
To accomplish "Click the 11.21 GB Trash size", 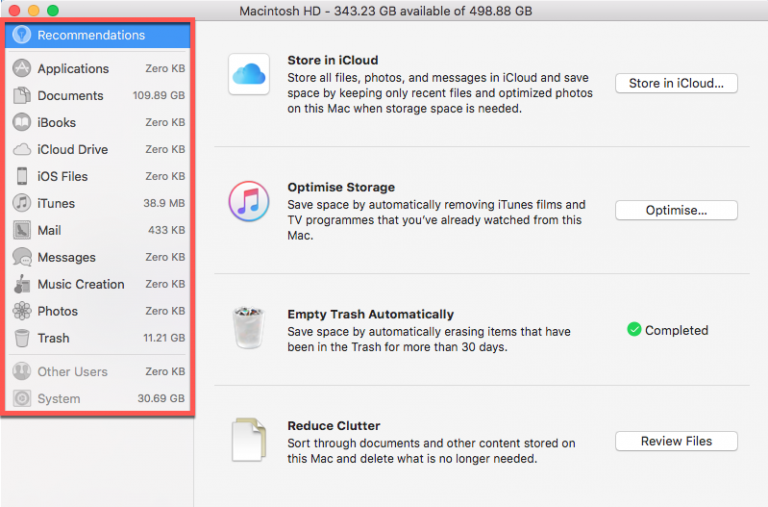I will pyautogui.click(x=164, y=338).
